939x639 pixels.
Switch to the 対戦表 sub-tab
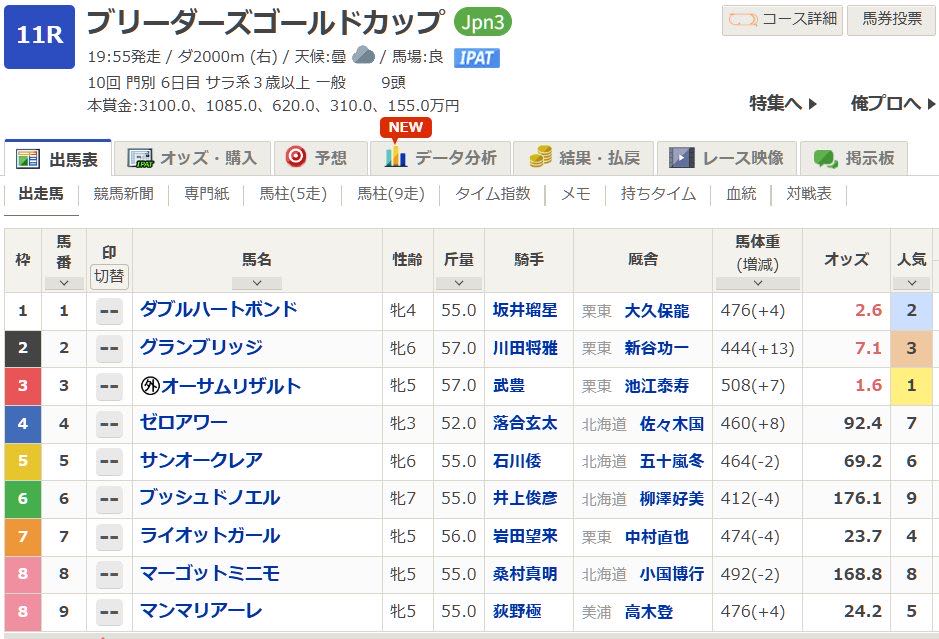808,194
